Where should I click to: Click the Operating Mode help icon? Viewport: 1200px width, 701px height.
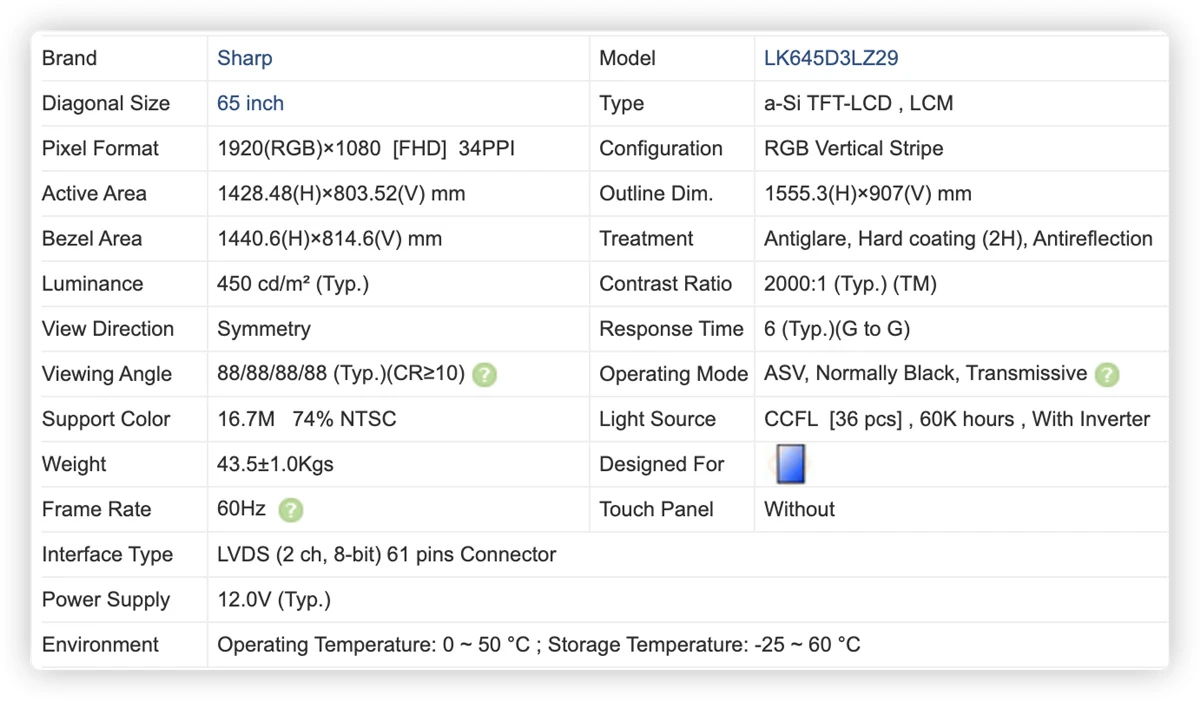click(x=1107, y=375)
